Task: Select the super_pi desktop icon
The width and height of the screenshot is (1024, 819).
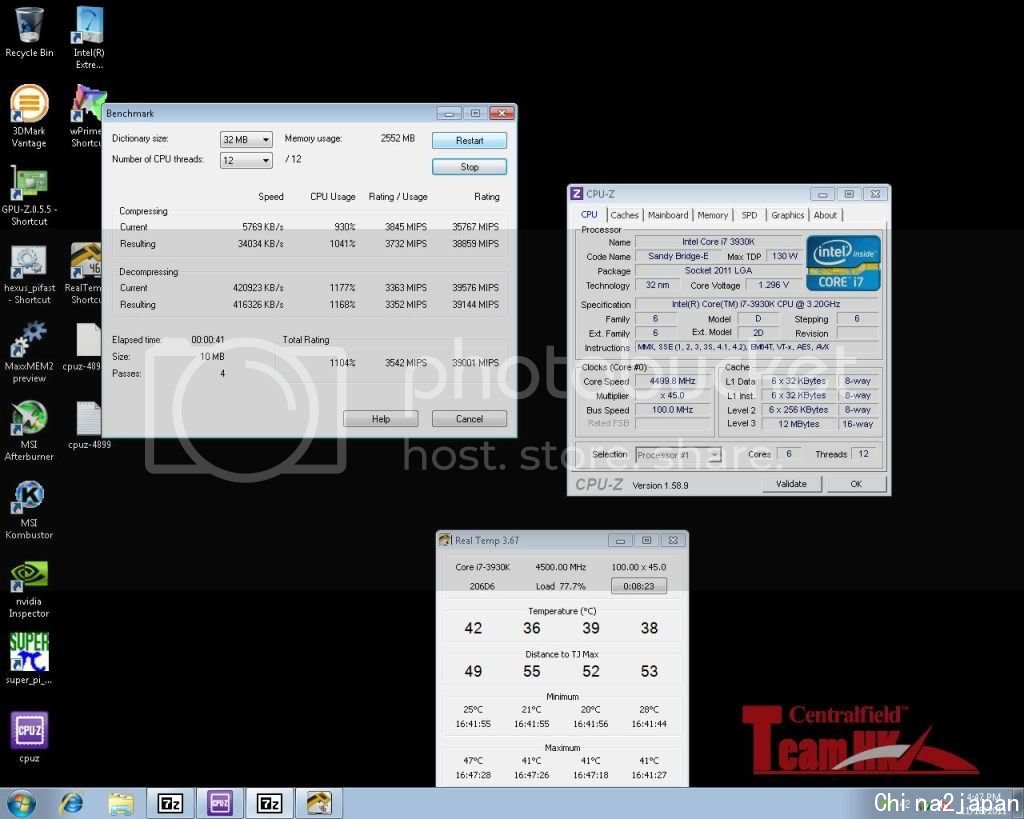Action: coord(29,658)
